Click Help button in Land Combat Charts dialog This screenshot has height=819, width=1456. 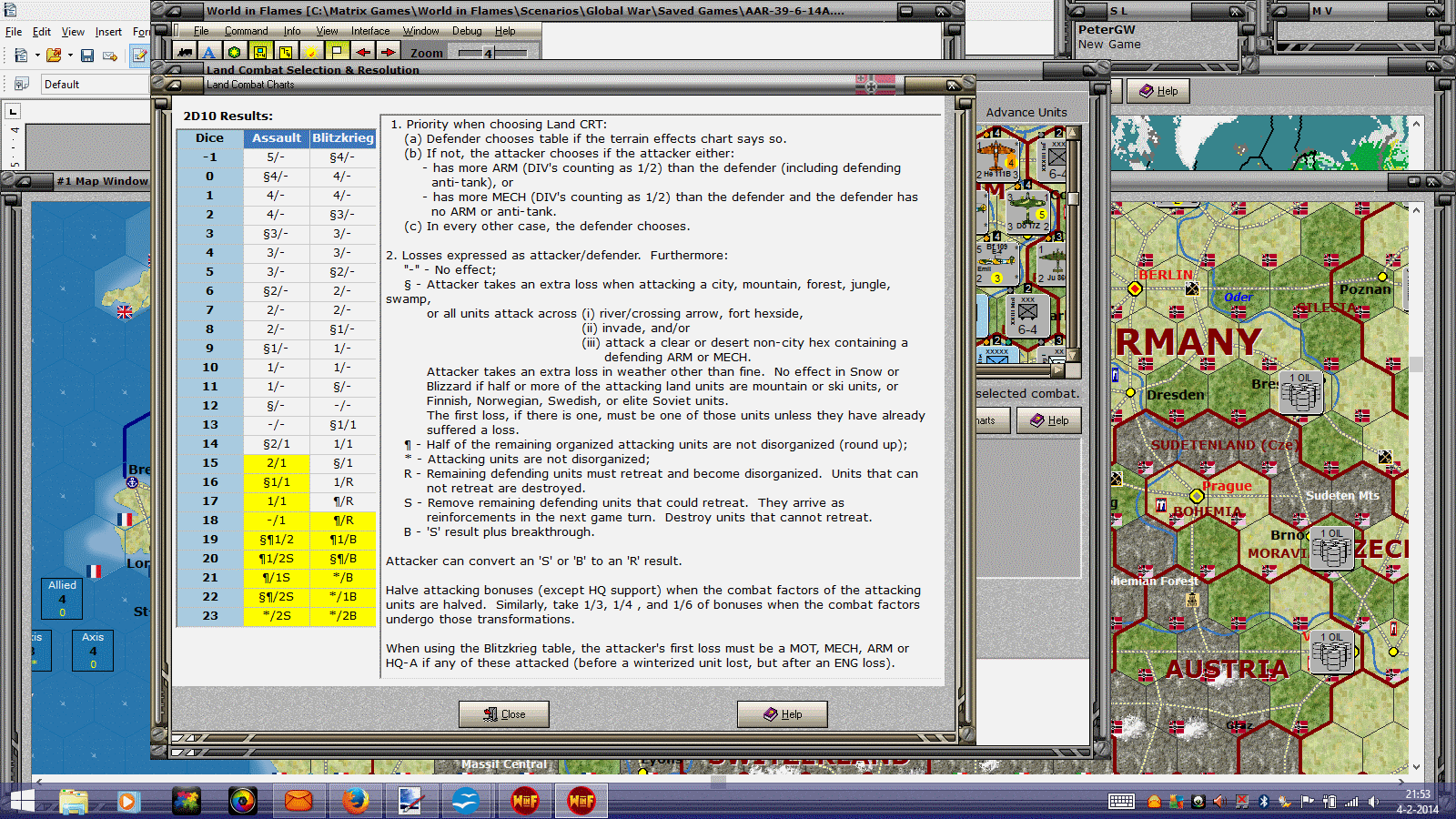tap(783, 714)
